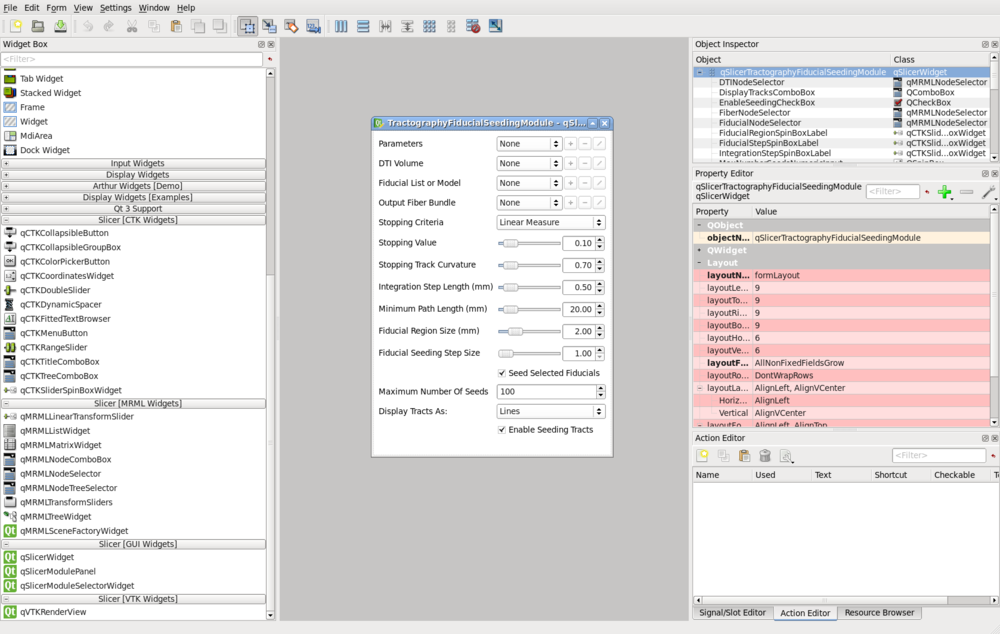
Task: Open the Form menu
Action: [x=56, y=8]
